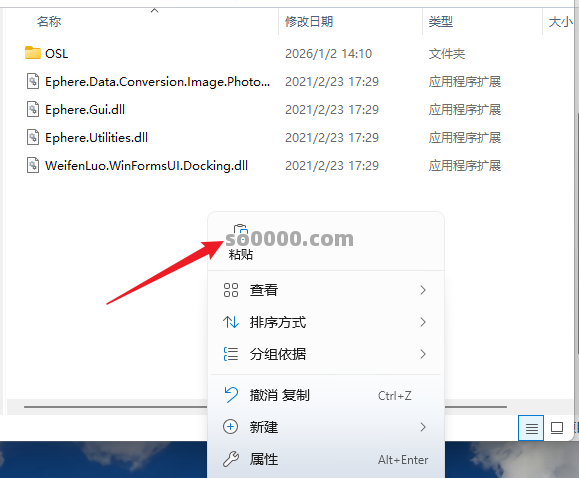
Task: Expand chevron beside 排序方式
Action: pyautogui.click(x=423, y=322)
